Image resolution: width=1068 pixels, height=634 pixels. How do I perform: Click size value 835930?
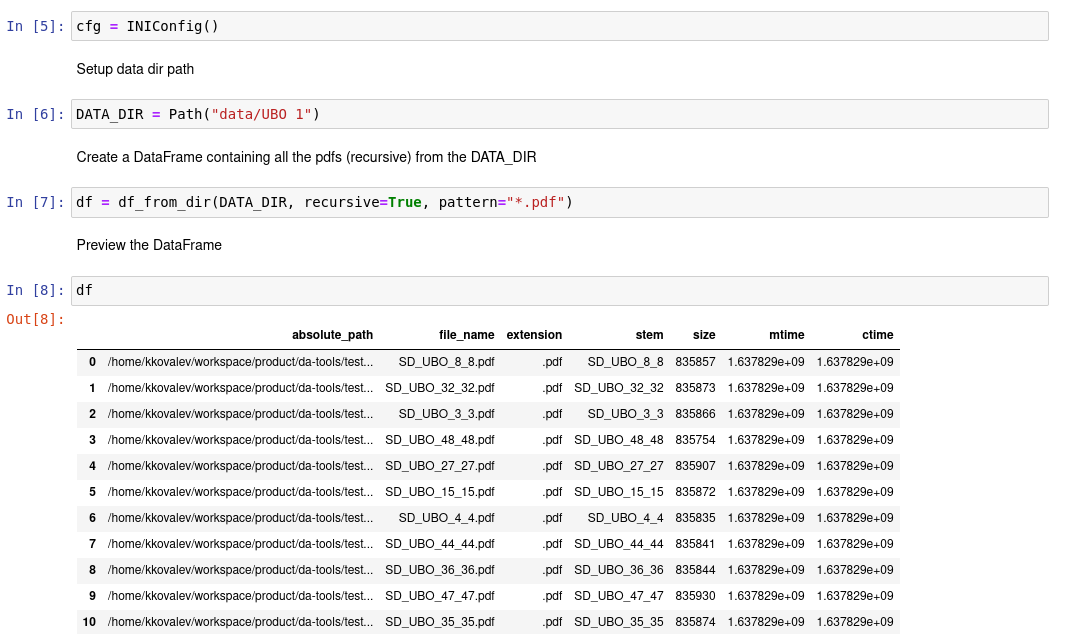pyautogui.click(x=695, y=596)
